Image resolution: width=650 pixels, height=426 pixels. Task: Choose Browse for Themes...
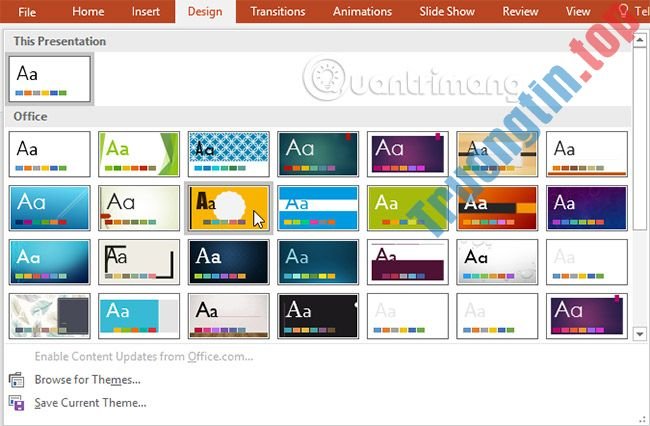[87, 380]
